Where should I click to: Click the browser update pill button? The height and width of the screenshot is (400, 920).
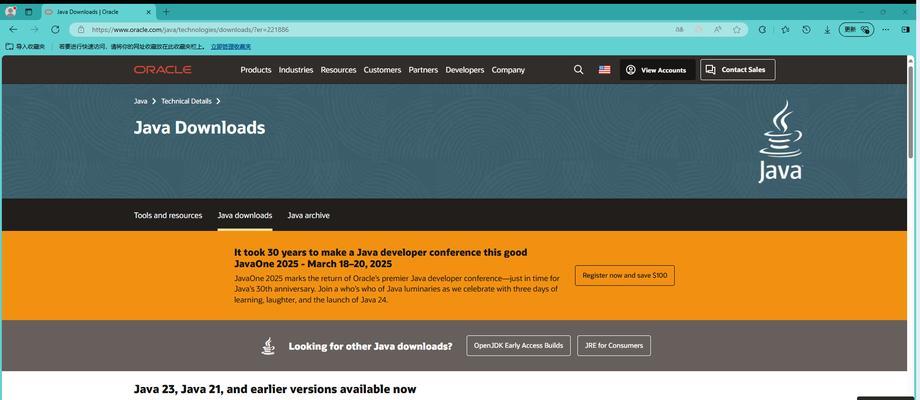(x=857, y=29)
